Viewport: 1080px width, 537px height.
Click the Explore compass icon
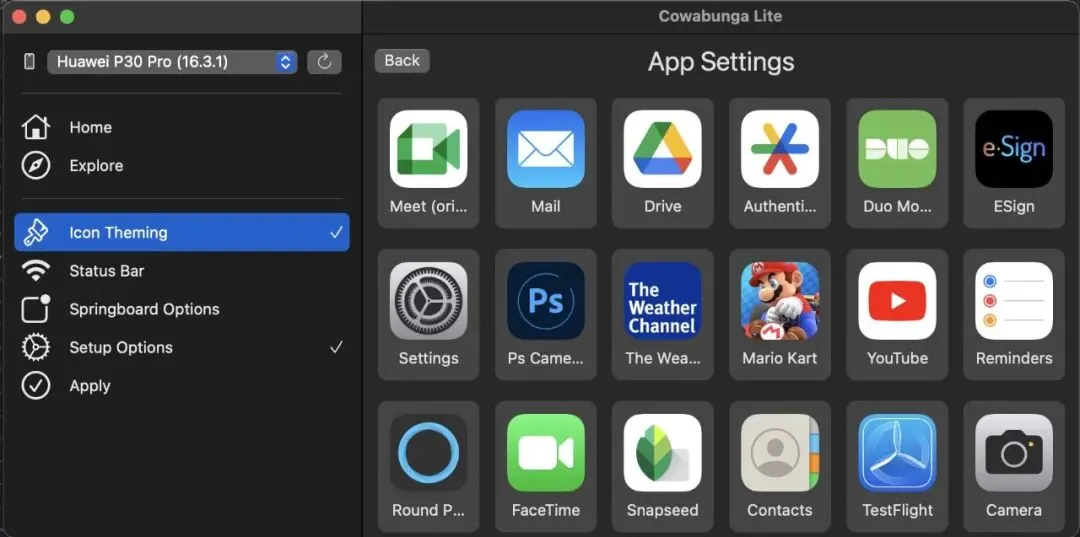(36, 166)
